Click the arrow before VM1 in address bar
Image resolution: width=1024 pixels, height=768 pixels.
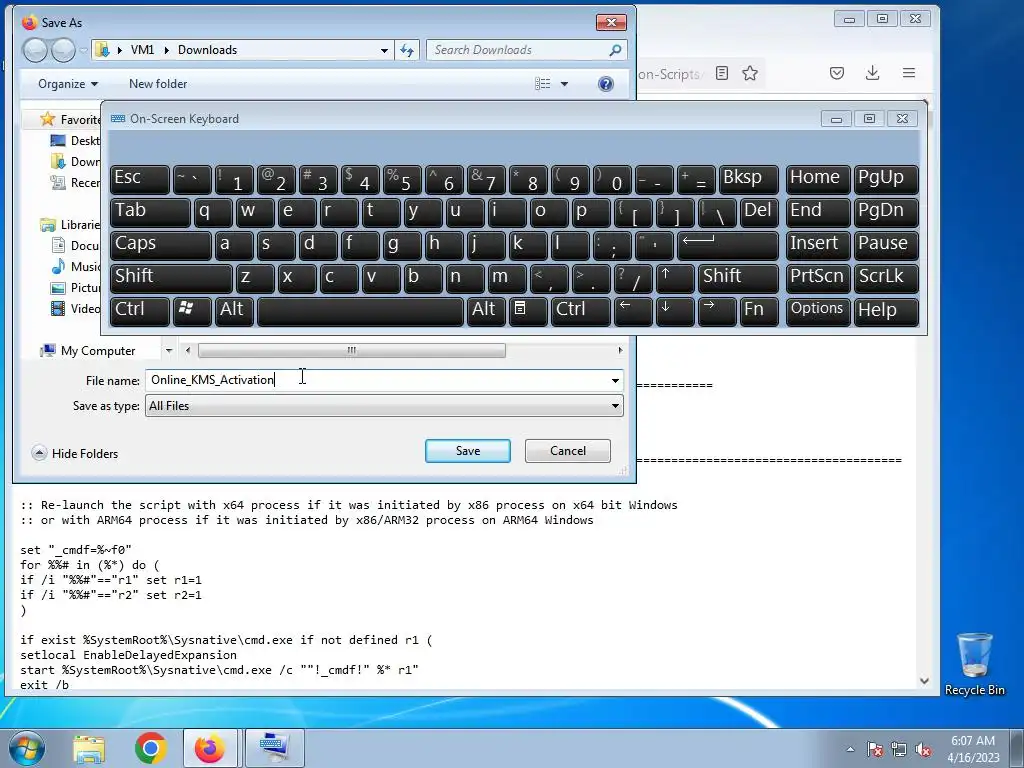(120, 50)
